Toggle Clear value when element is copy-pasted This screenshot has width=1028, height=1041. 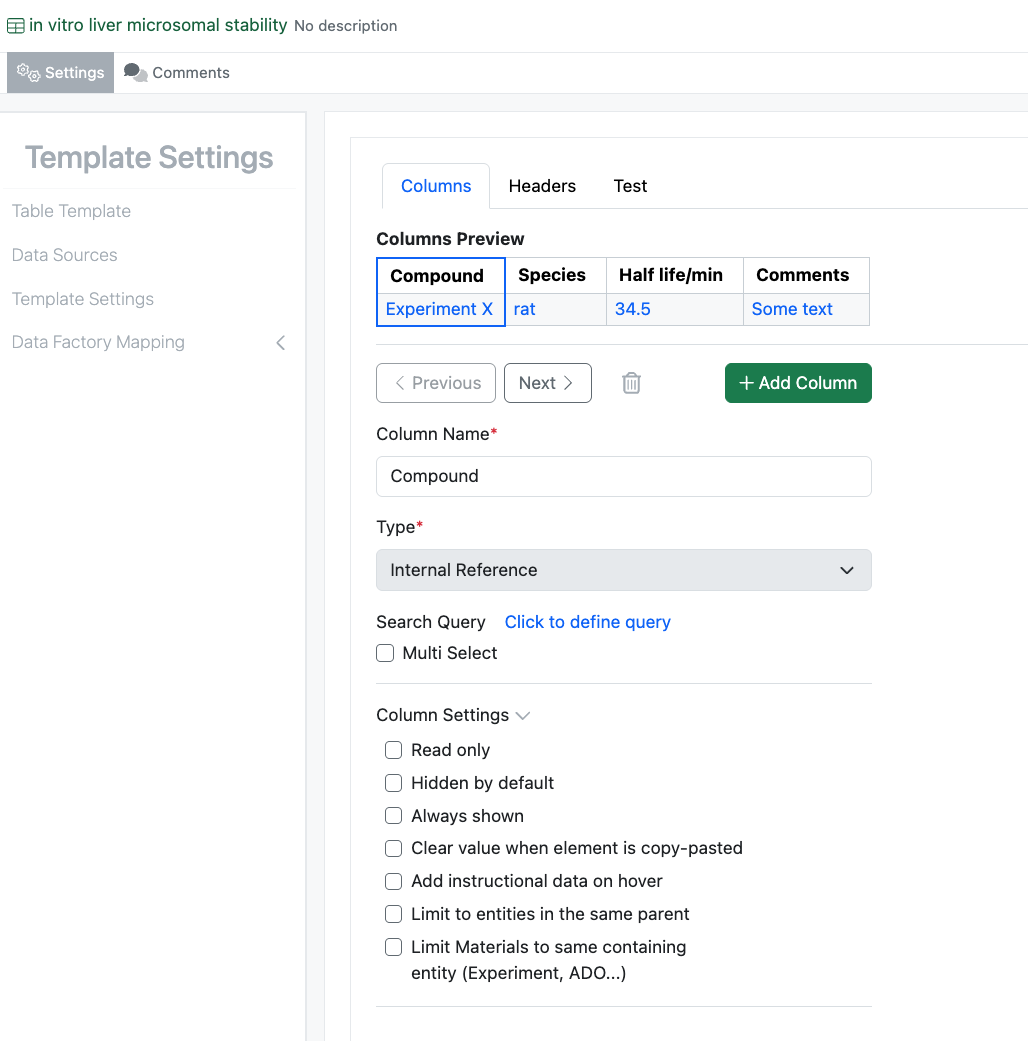pyautogui.click(x=394, y=848)
